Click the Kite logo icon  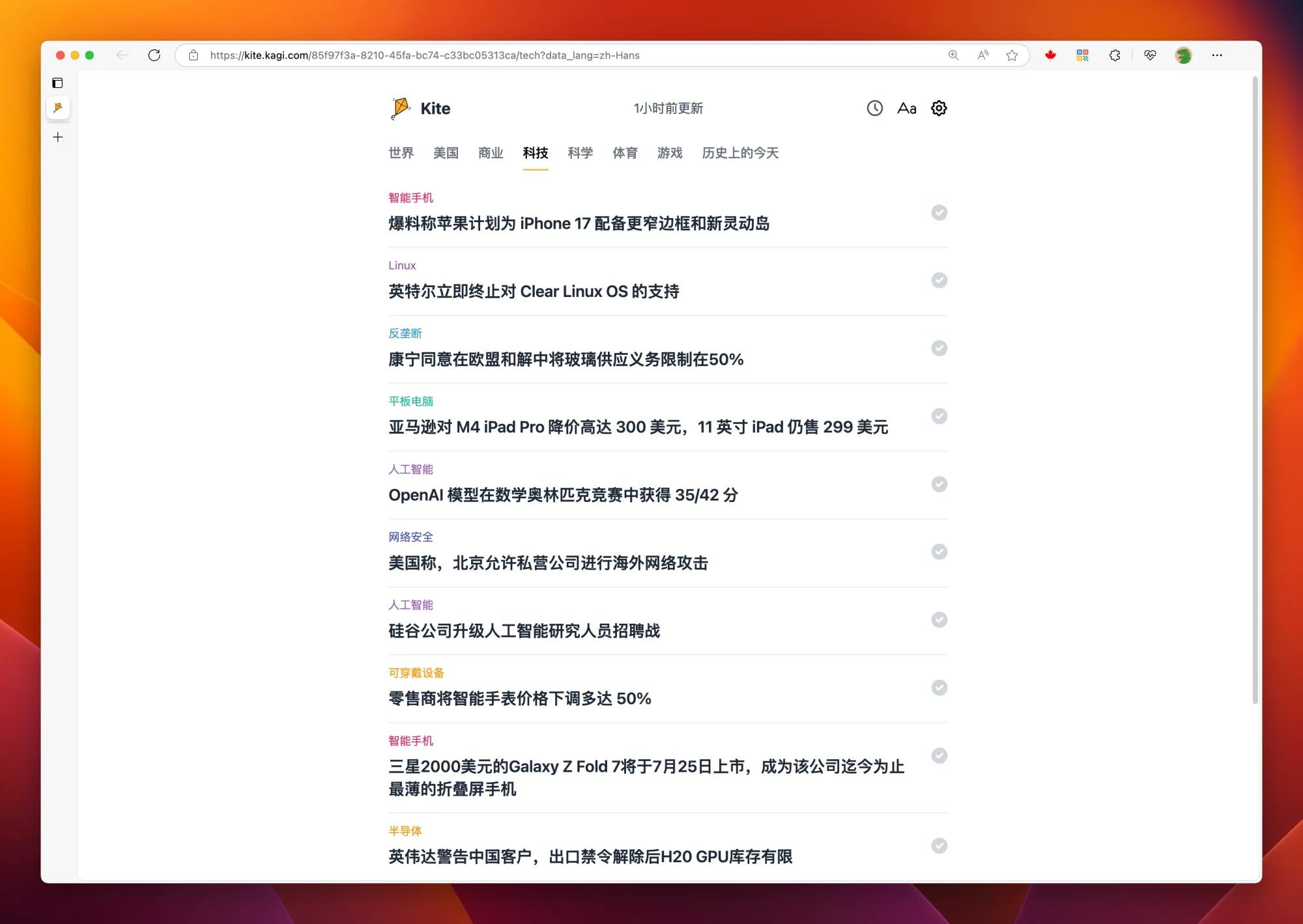[x=400, y=108]
